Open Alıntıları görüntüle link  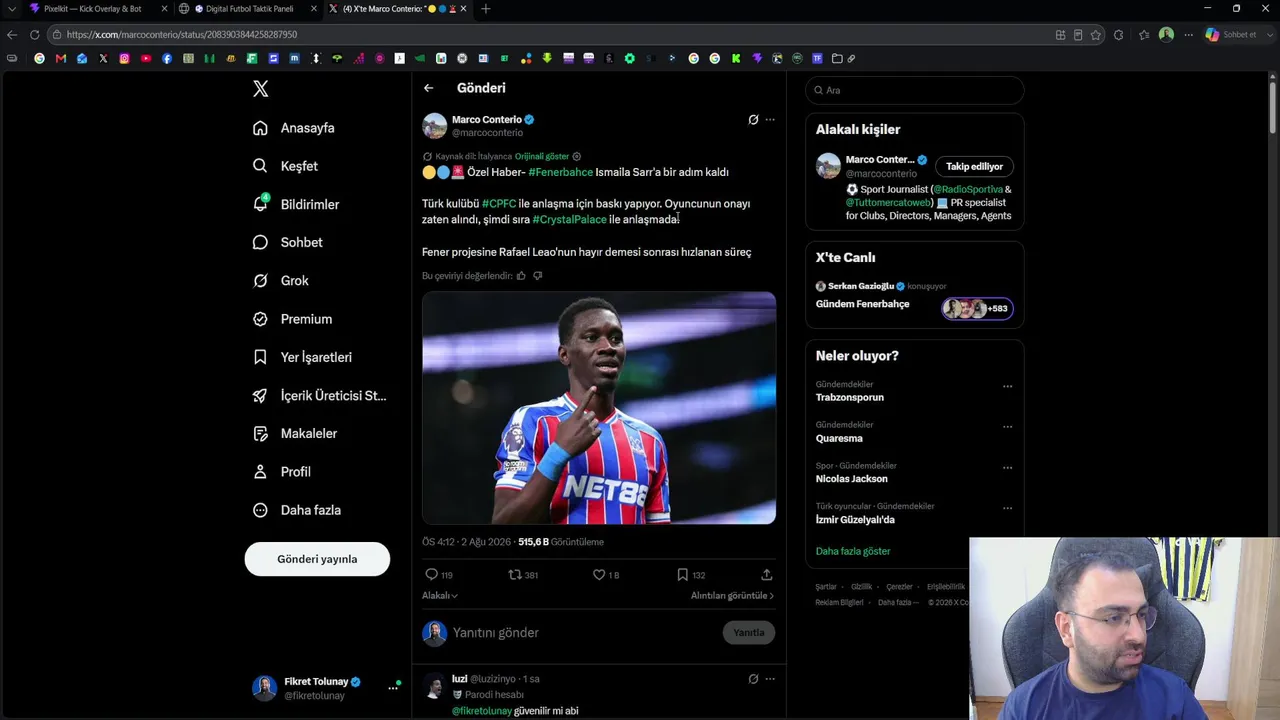(x=732, y=596)
